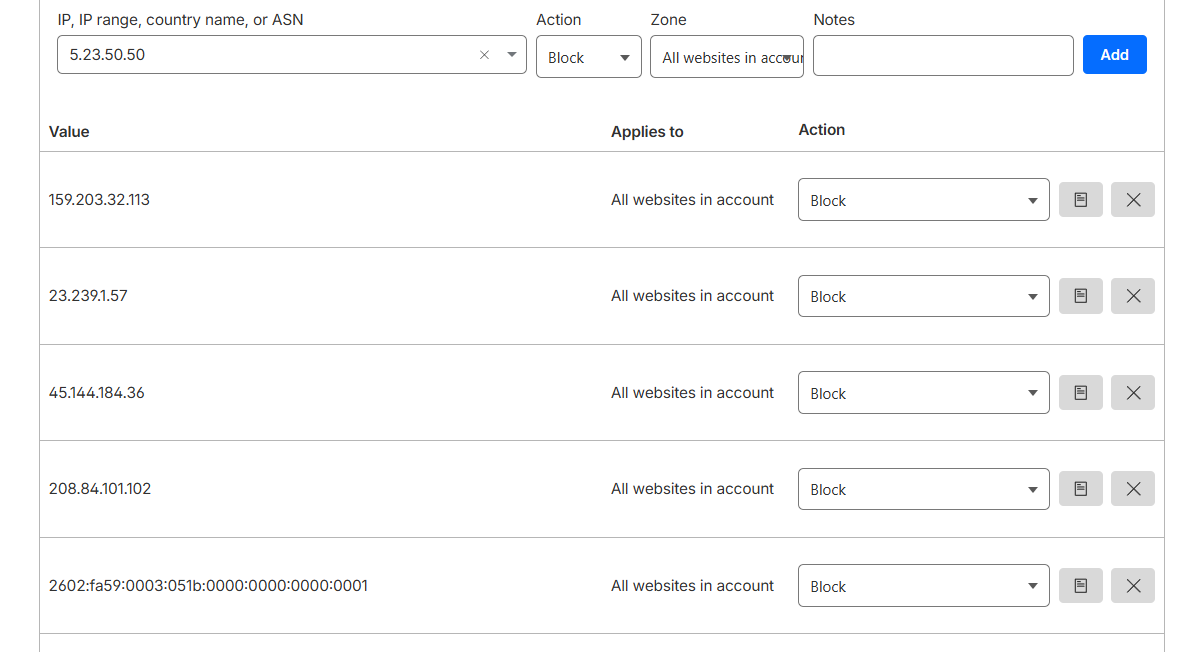
Task: Change action for 208.84.101.102 rule
Action: point(923,489)
